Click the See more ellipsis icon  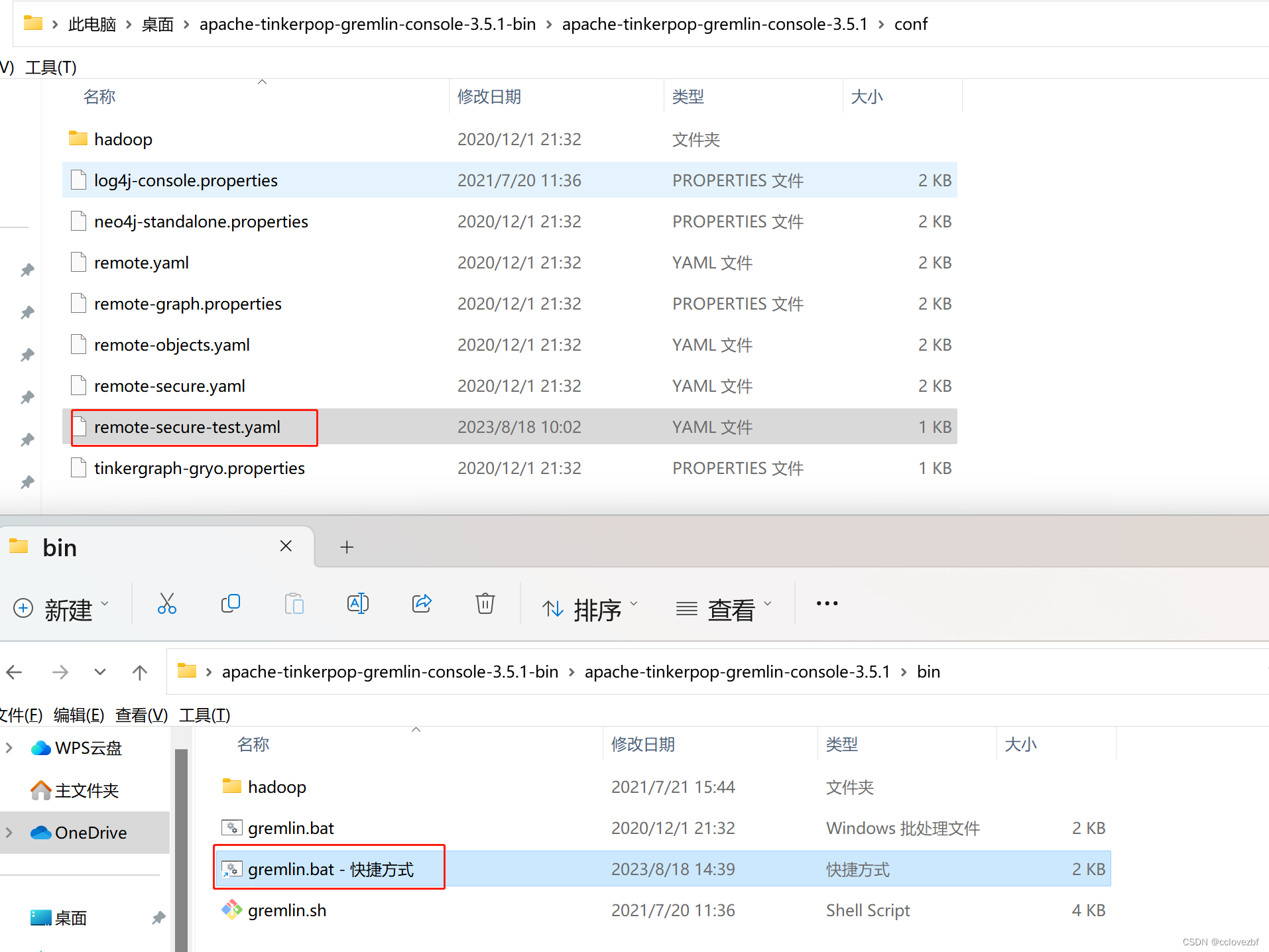point(826,603)
